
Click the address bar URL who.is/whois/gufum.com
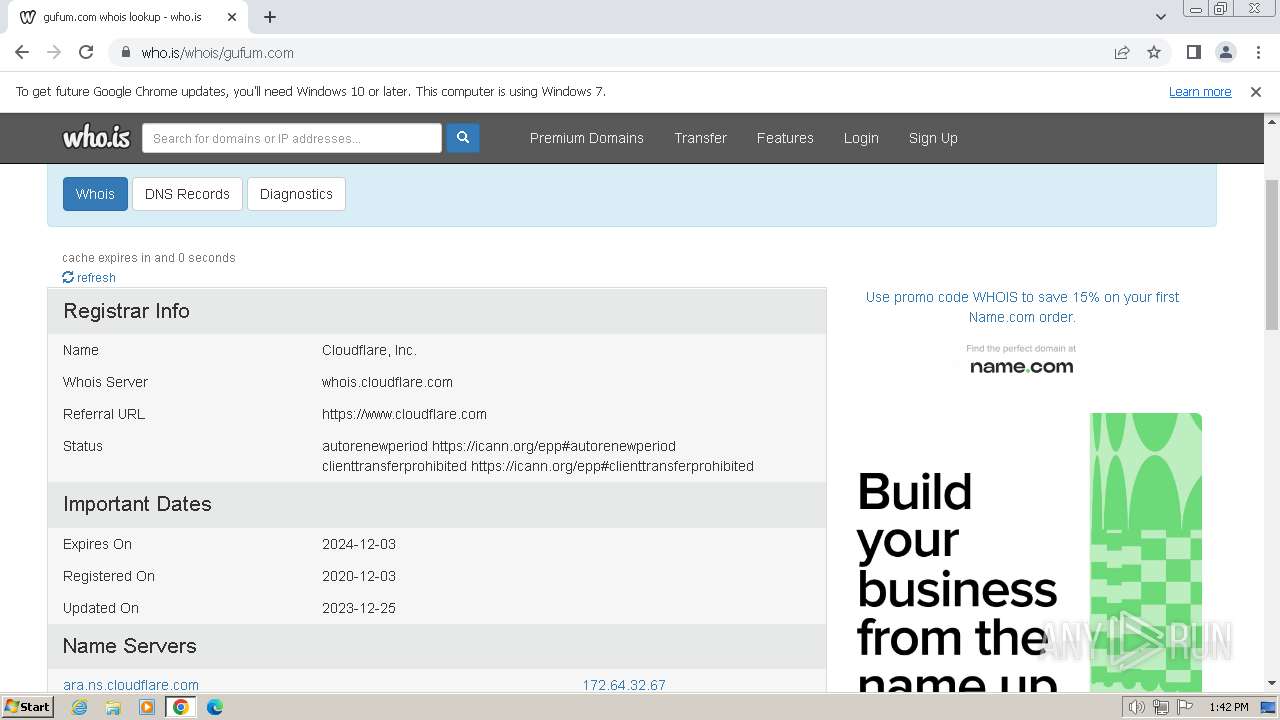point(217,53)
